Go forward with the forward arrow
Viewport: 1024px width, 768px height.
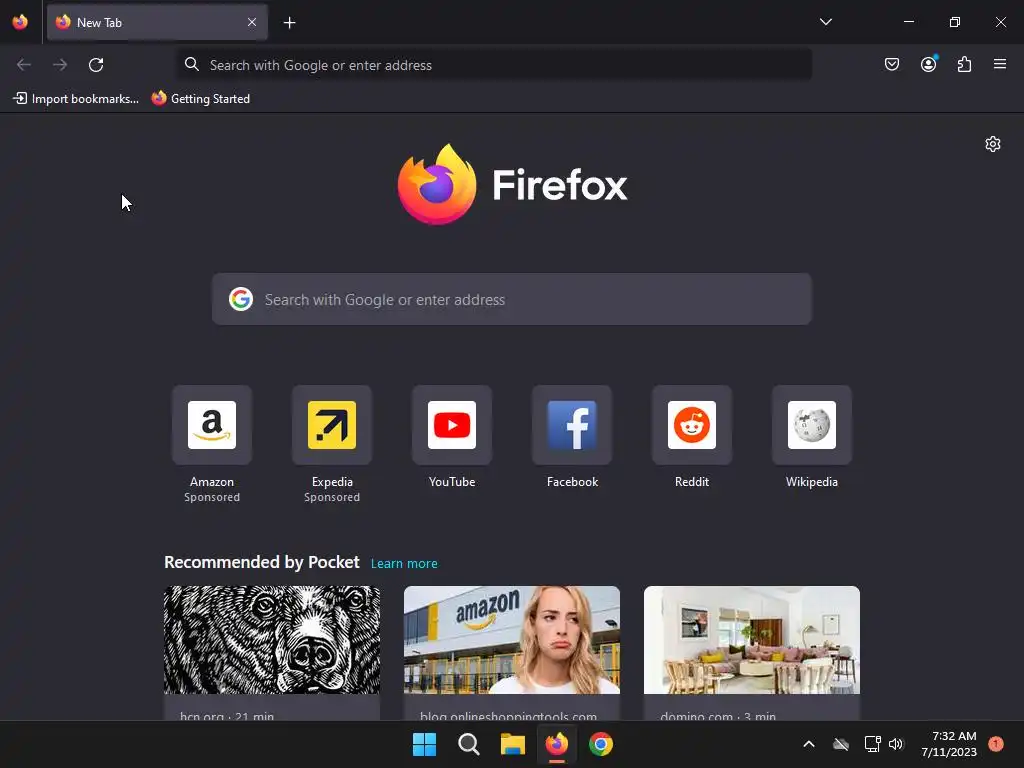60,65
